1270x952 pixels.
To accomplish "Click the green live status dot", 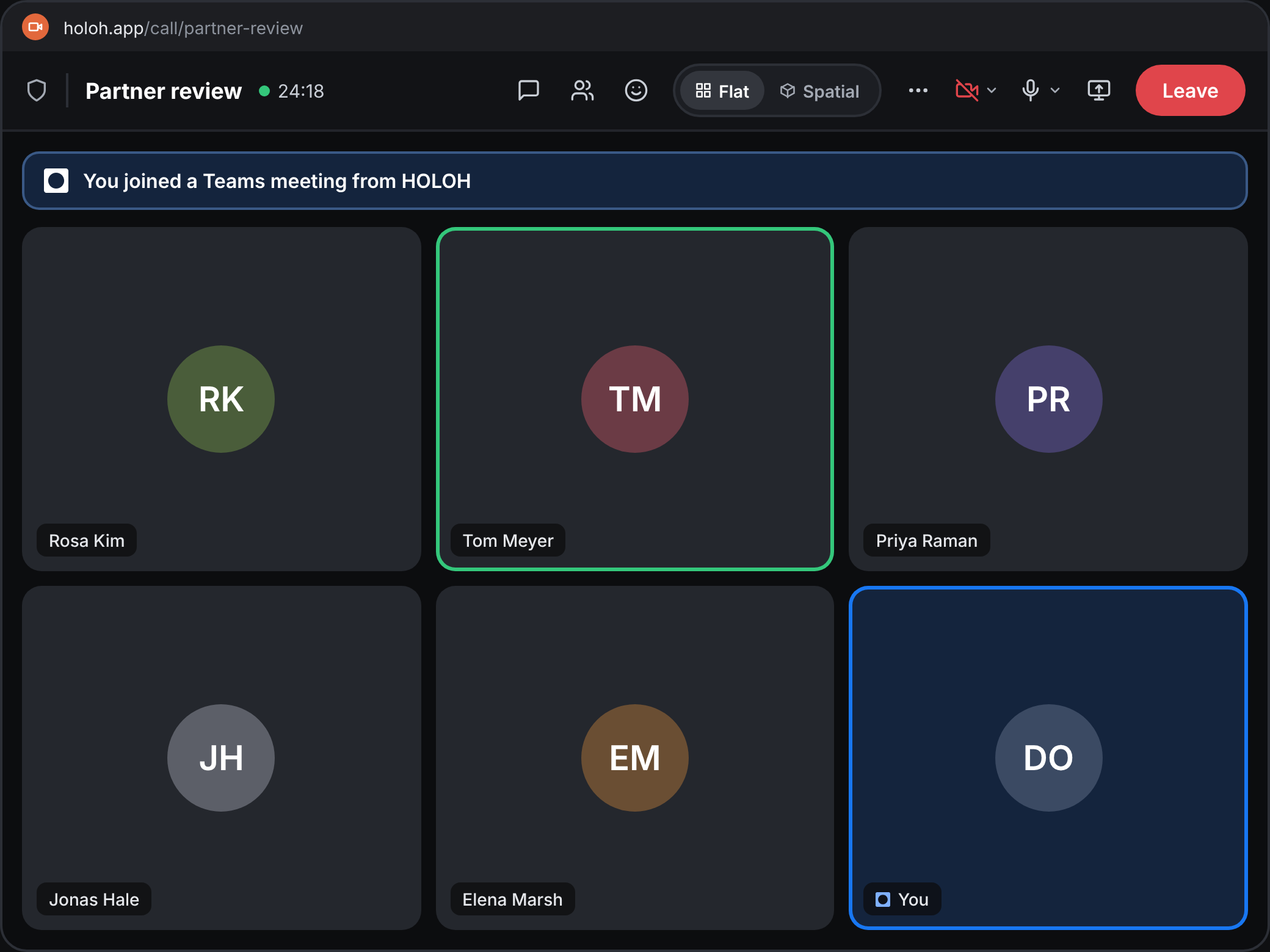I will click(x=264, y=91).
